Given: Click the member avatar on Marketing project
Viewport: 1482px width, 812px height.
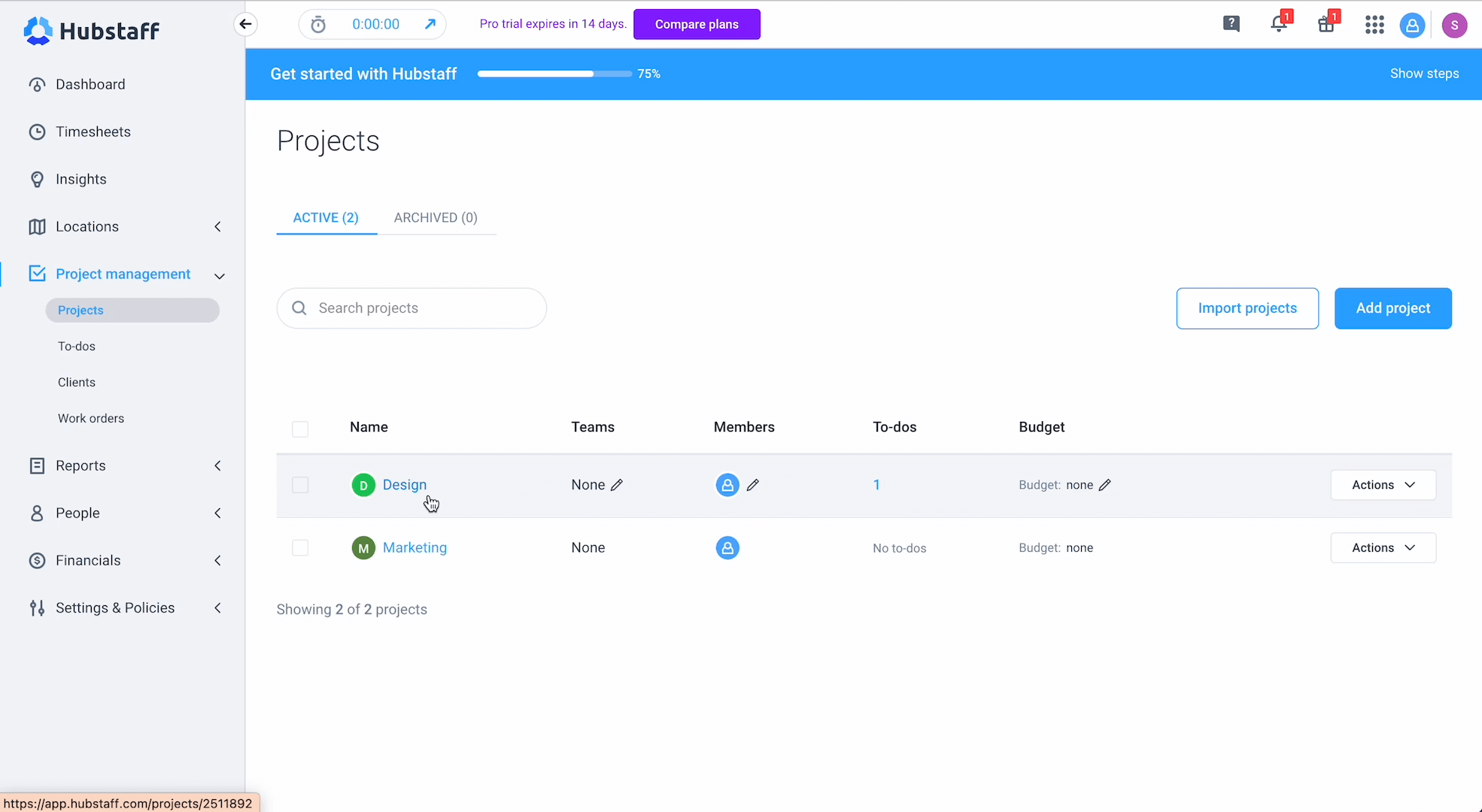Looking at the screenshot, I should [727, 547].
